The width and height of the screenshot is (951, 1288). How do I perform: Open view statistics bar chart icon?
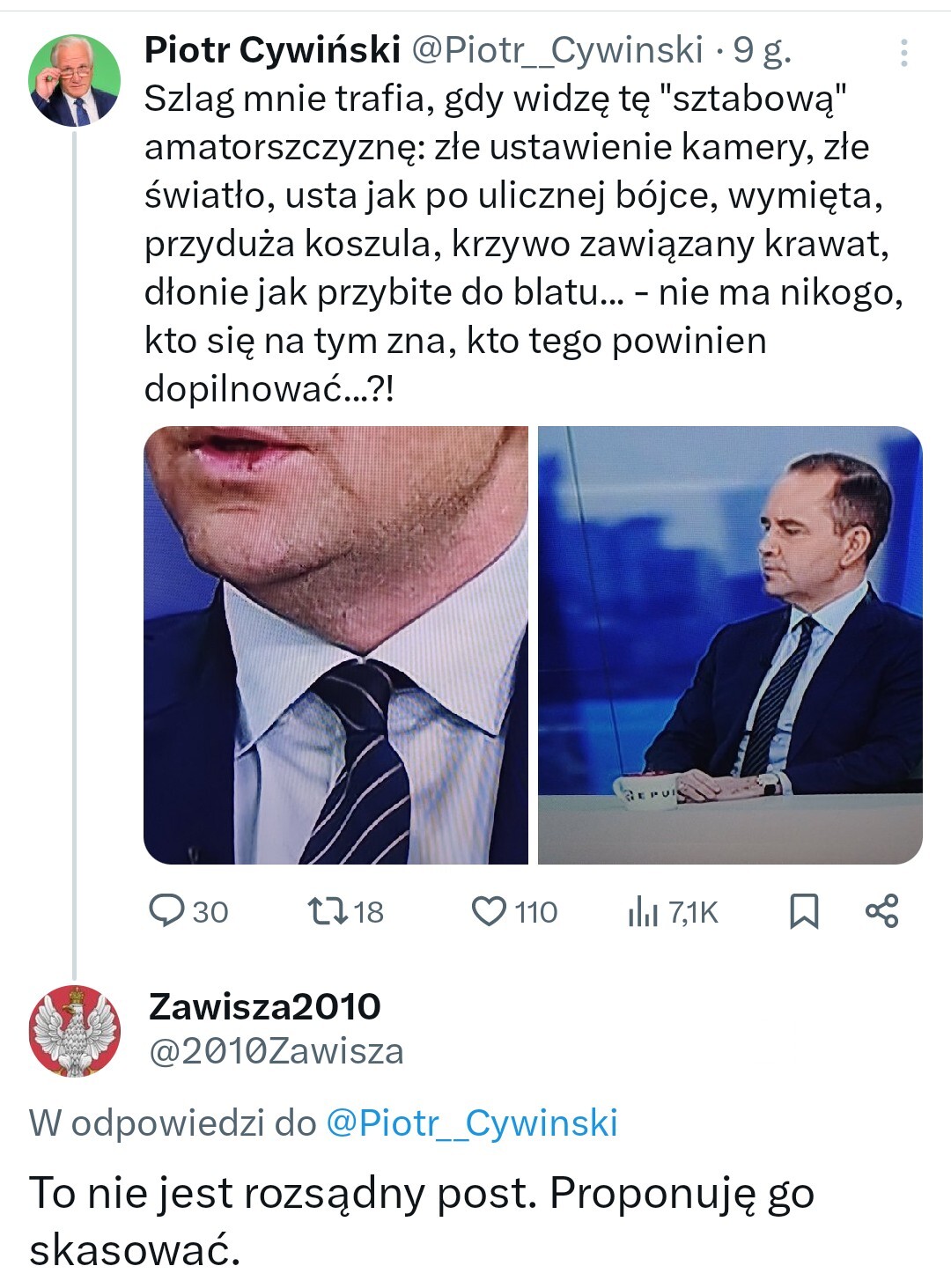click(643, 913)
